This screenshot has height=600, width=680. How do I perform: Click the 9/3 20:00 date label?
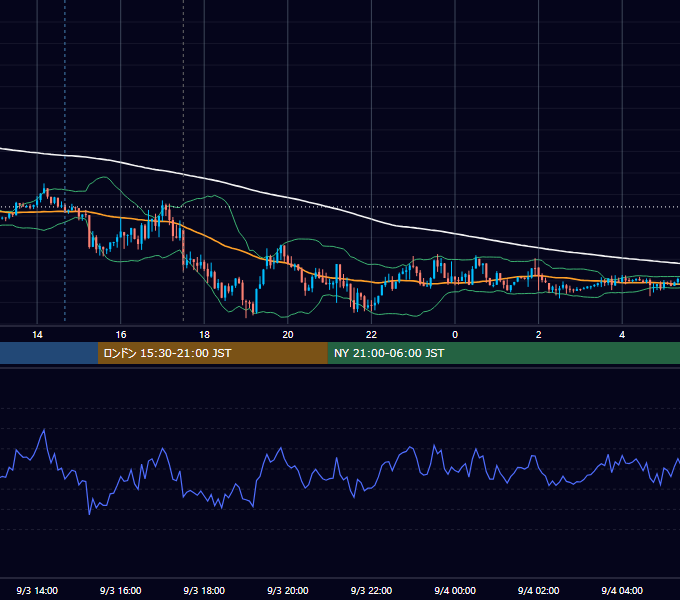tap(288, 590)
